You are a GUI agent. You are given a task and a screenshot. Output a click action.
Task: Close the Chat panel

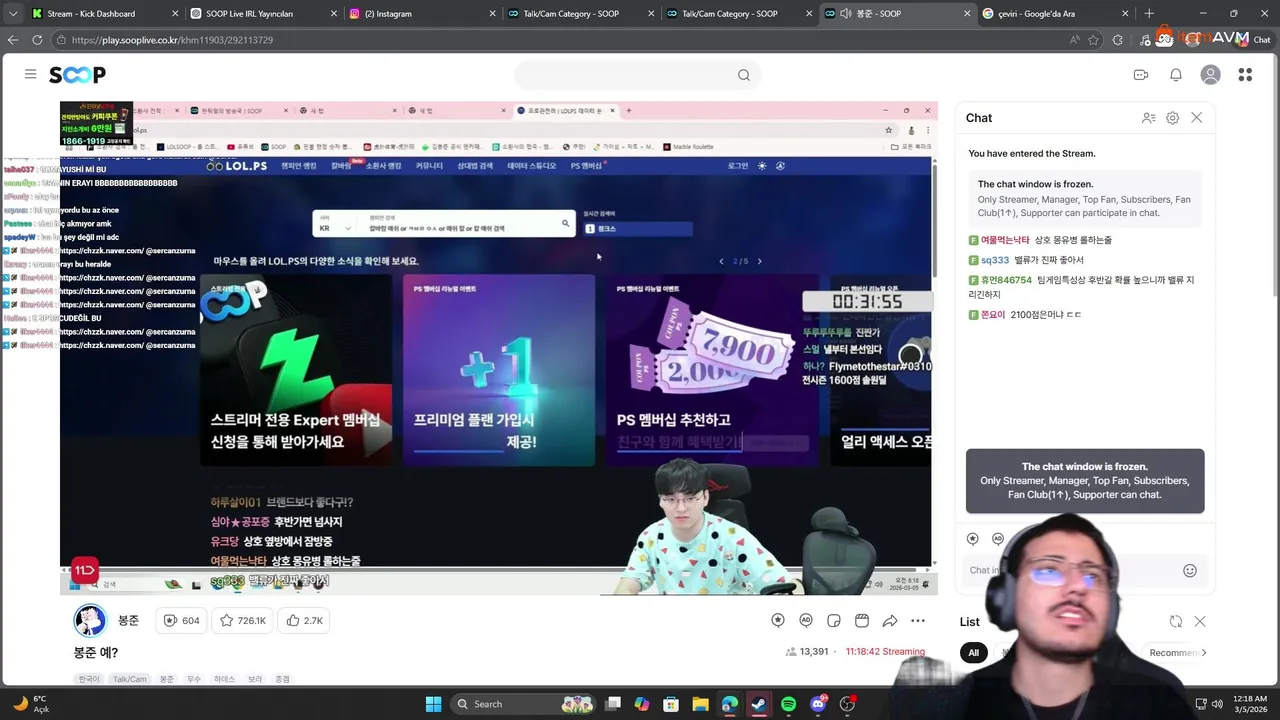[1196, 118]
